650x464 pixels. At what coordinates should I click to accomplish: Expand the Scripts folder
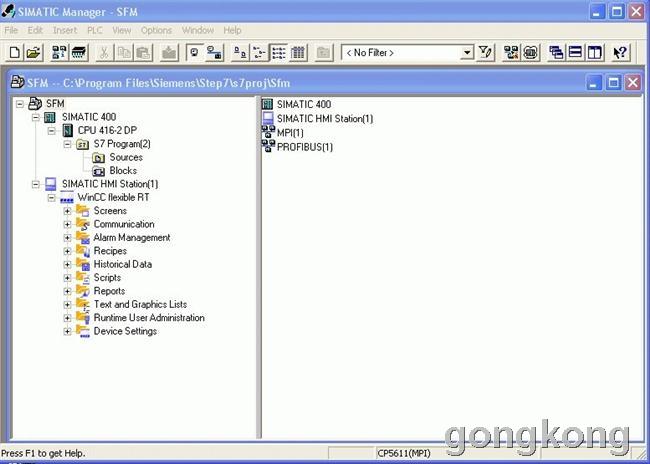(67, 278)
